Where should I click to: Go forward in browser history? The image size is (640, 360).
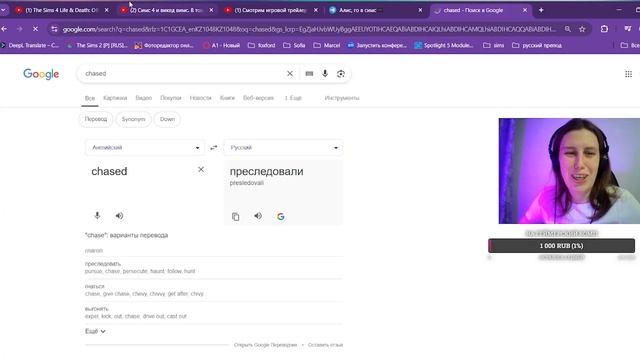[x=20, y=29]
